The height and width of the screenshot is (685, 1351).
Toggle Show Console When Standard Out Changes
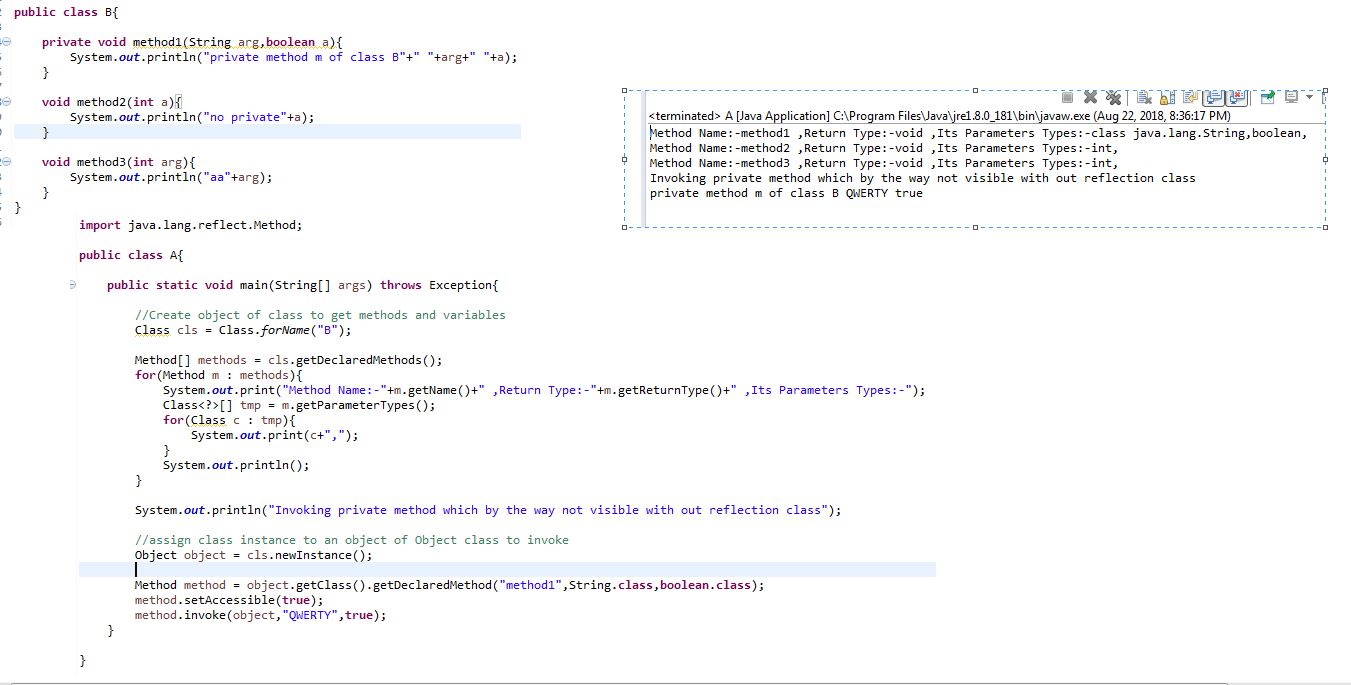click(x=1213, y=97)
